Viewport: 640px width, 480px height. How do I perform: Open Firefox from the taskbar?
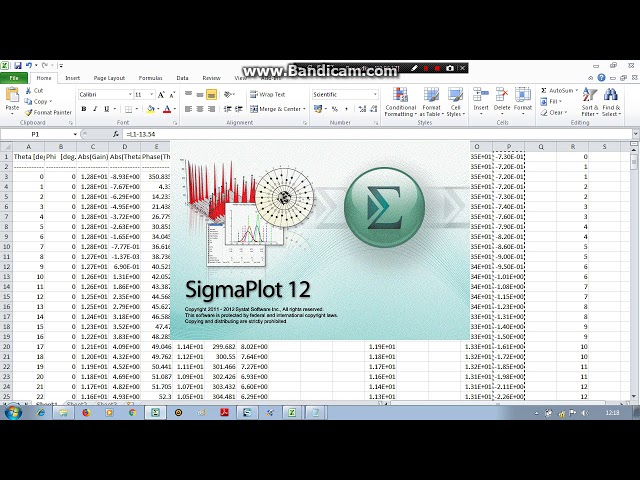point(86,413)
